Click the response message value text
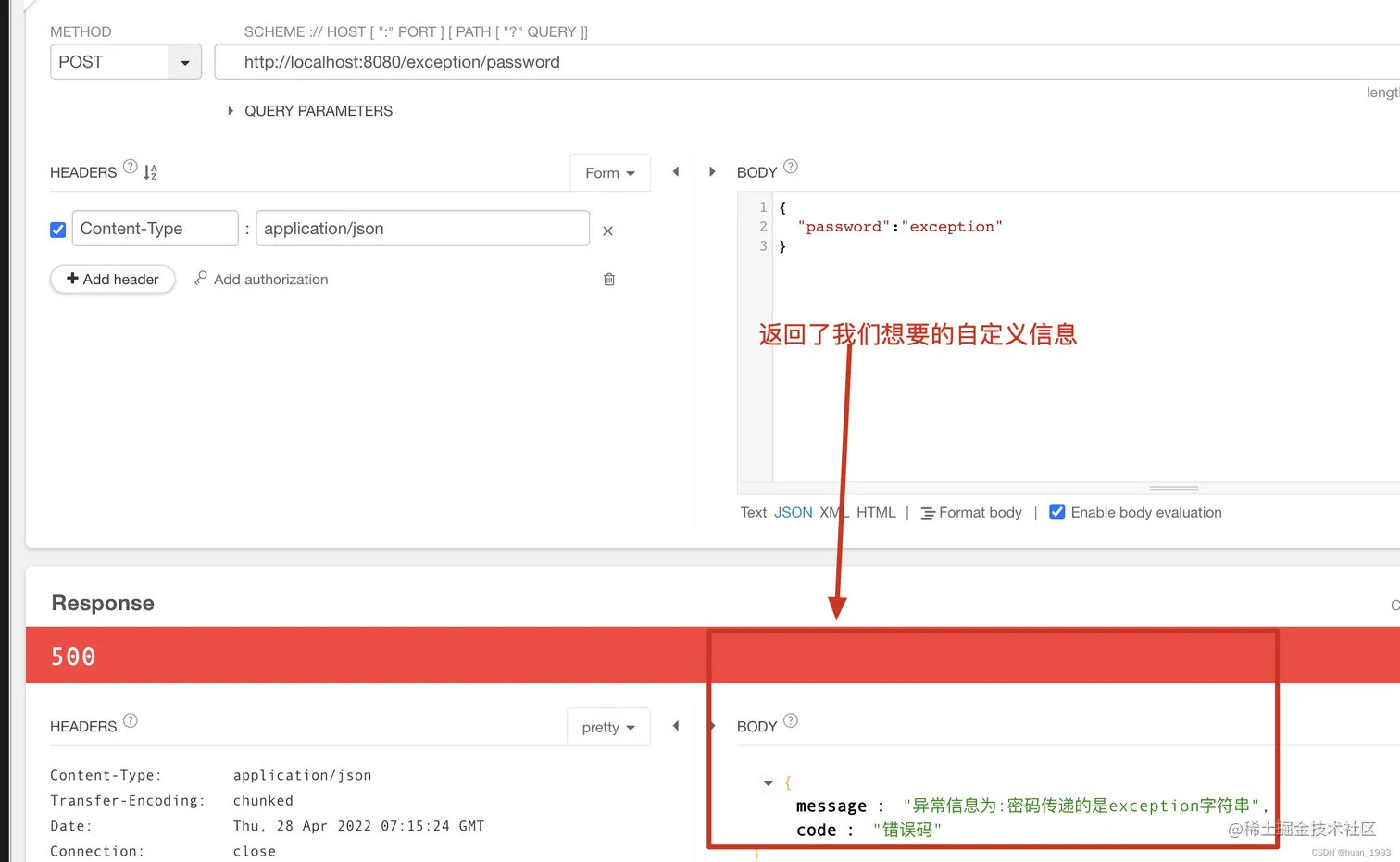This screenshot has width=1400, height=862. [1081, 806]
